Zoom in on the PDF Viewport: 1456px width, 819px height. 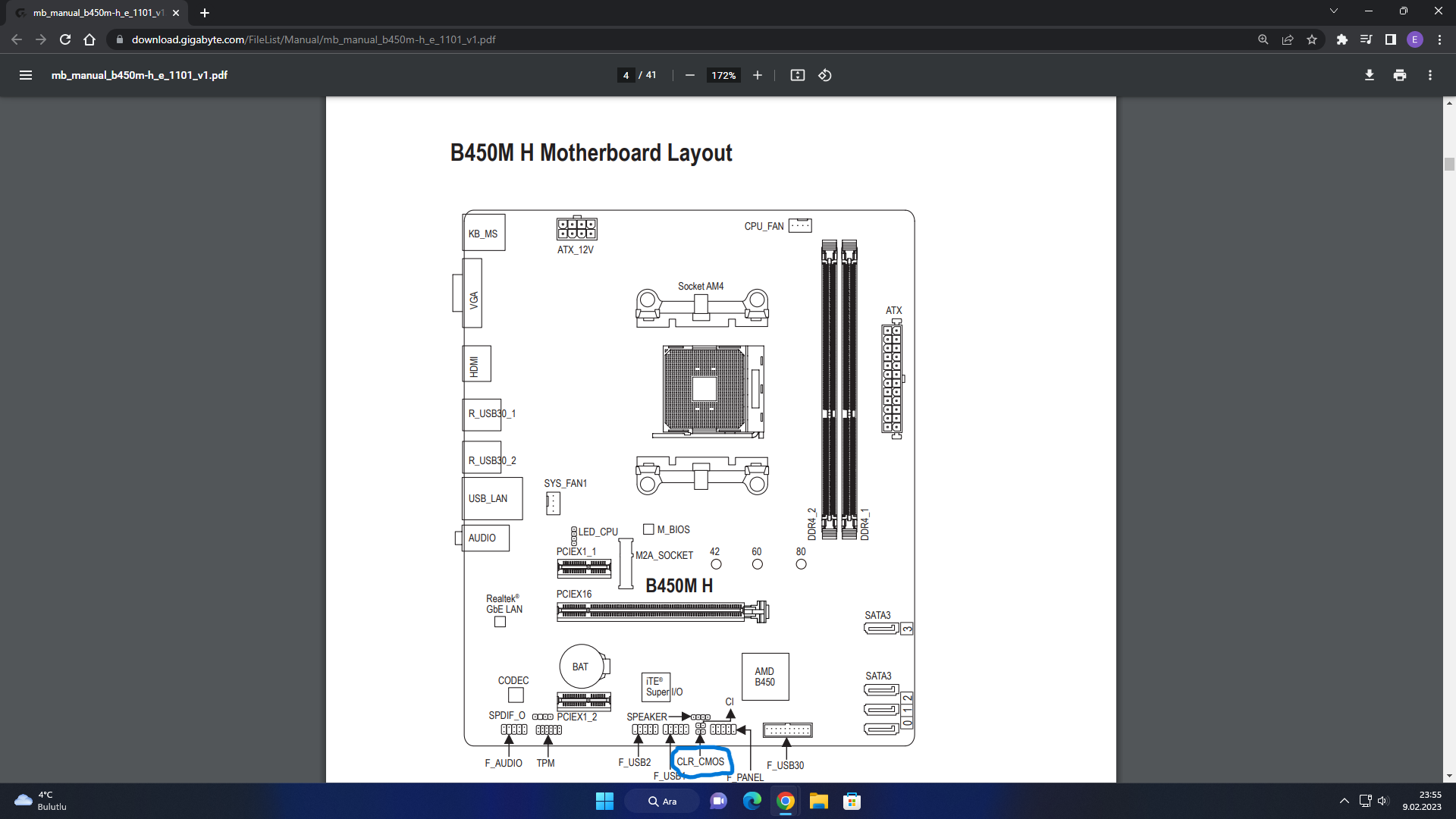[x=757, y=75]
